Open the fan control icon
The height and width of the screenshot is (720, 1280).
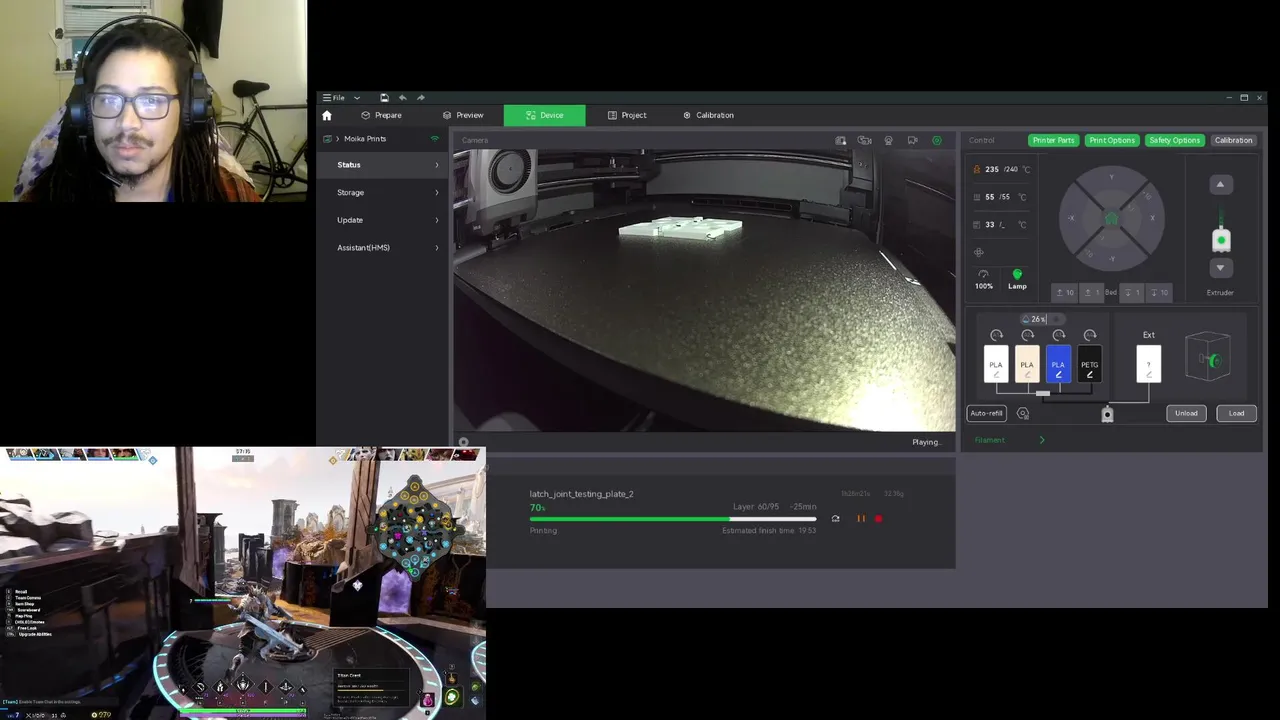pos(979,252)
